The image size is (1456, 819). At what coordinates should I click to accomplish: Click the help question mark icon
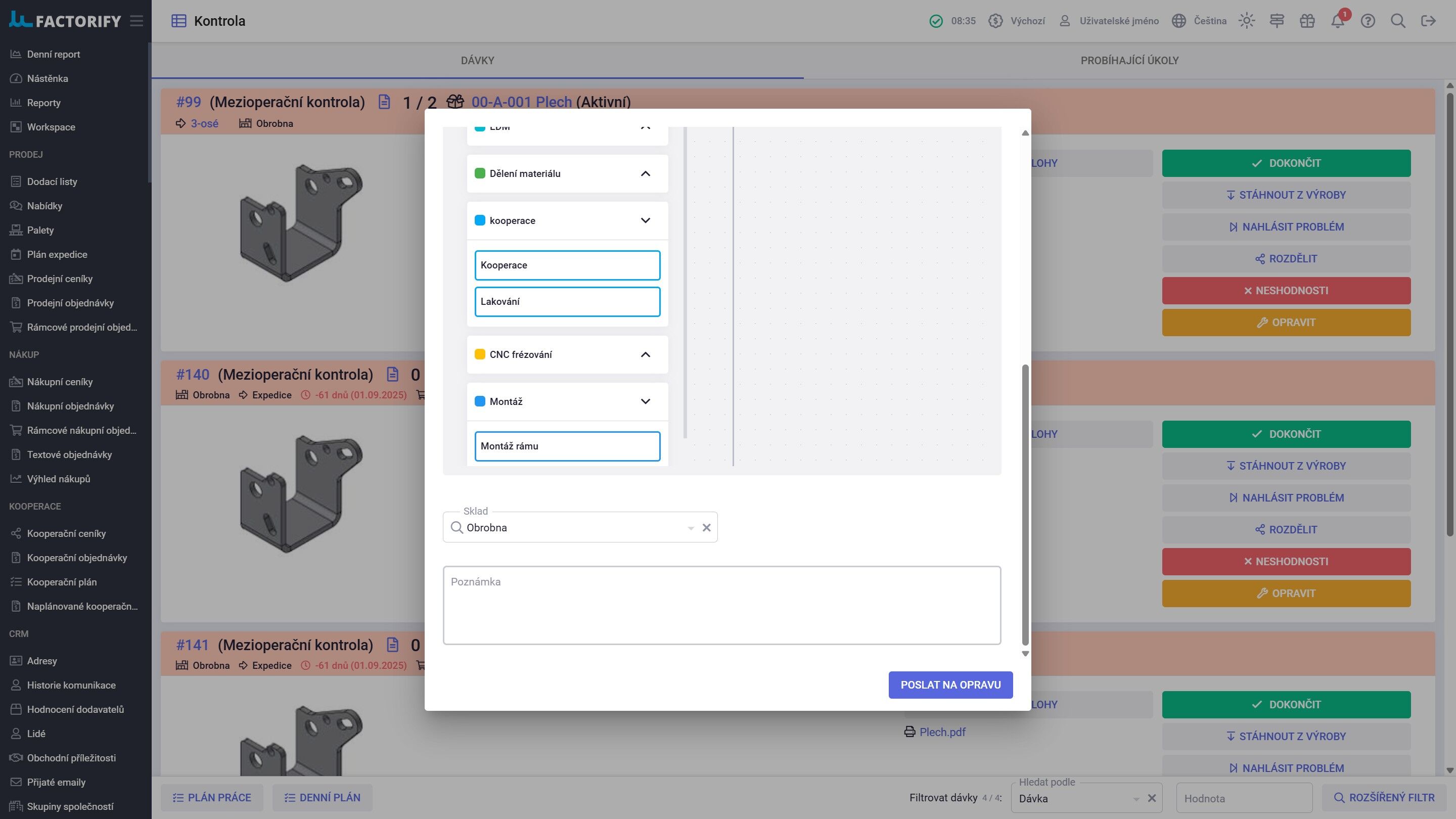[x=1368, y=21]
